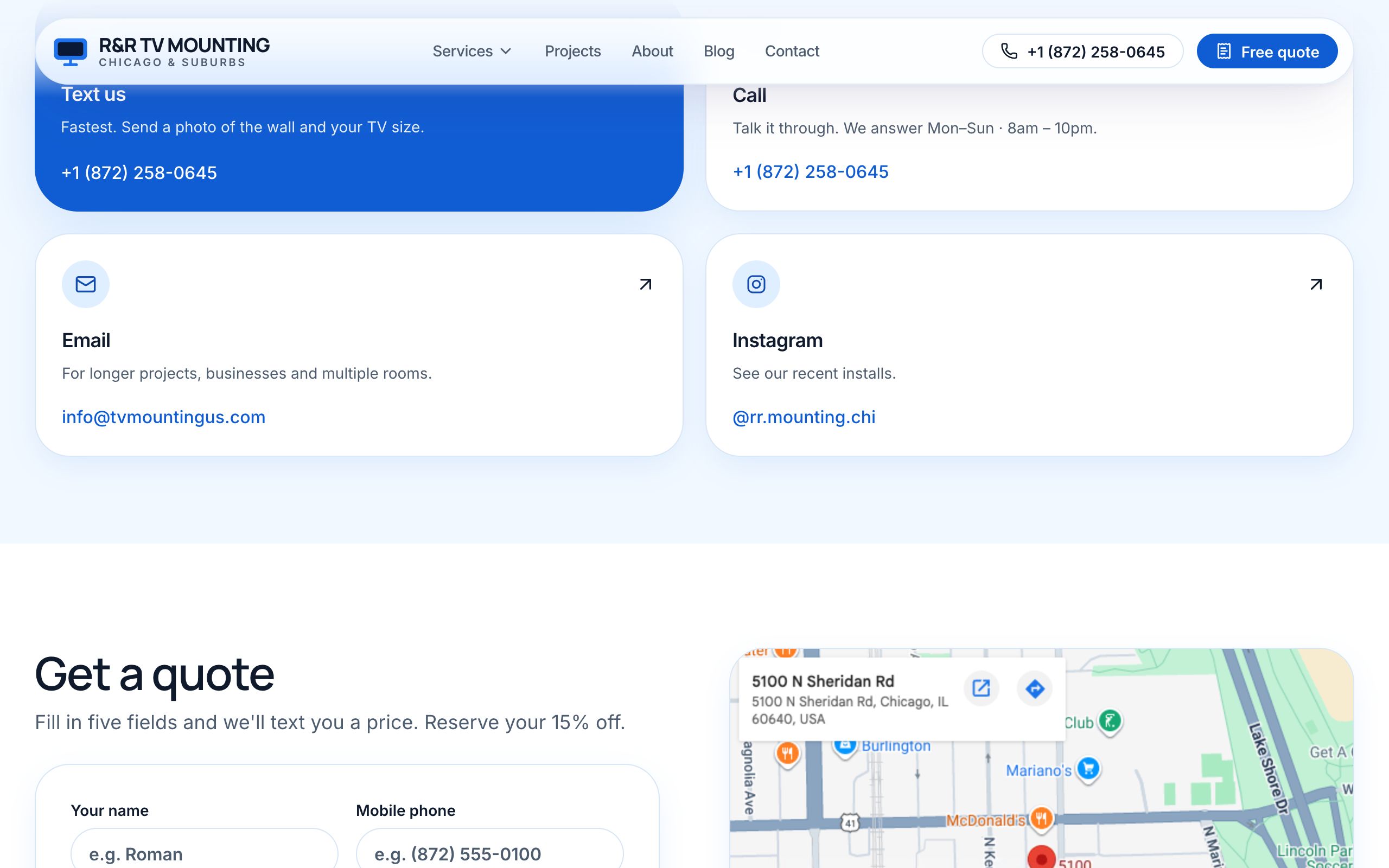Open the Blog nav link
This screenshot has height=868, width=1389.
pos(718,51)
